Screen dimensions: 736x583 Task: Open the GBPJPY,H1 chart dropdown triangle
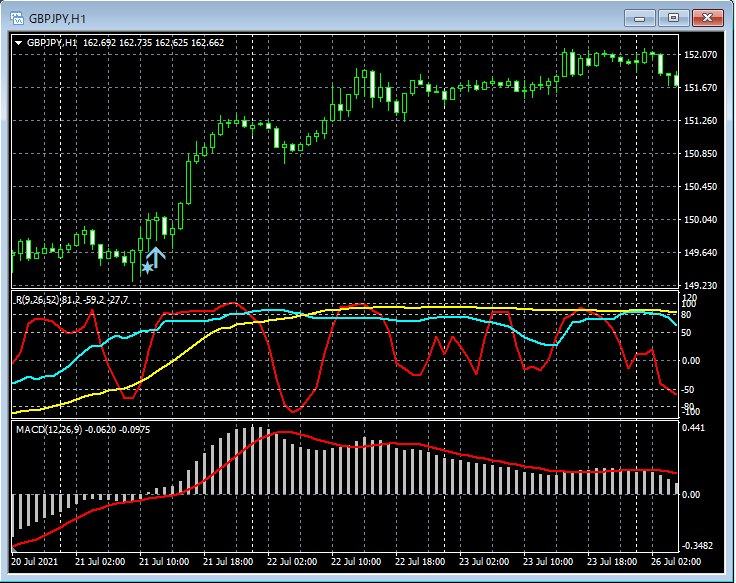(x=18, y=43)
